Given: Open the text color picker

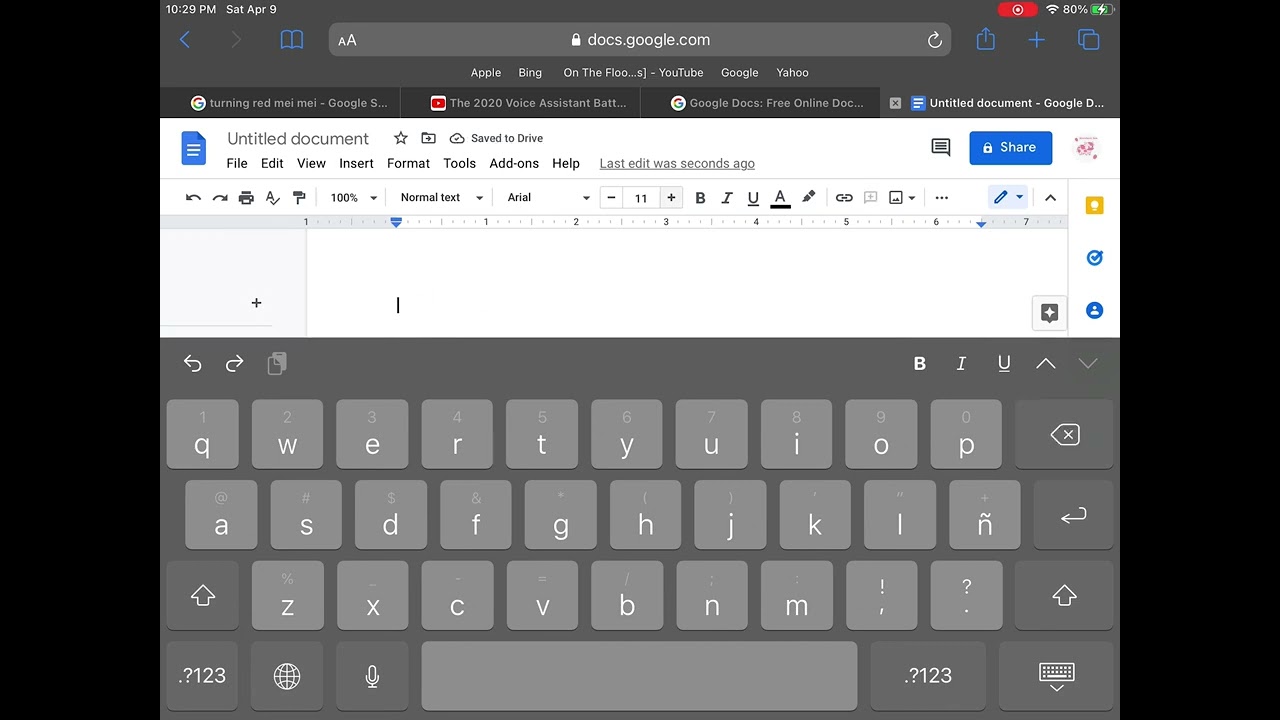Looking at the screenshot, I should (x=780, y=198).
